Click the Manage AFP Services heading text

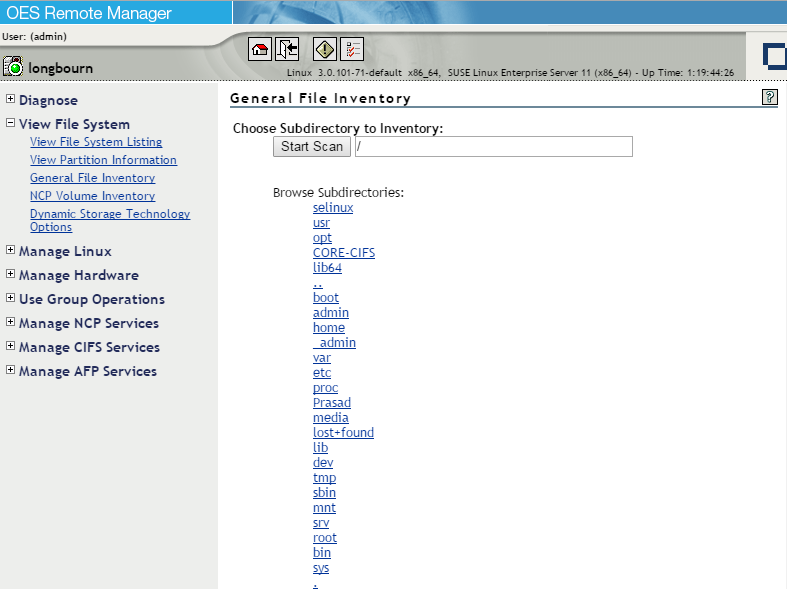click(88, 371)
